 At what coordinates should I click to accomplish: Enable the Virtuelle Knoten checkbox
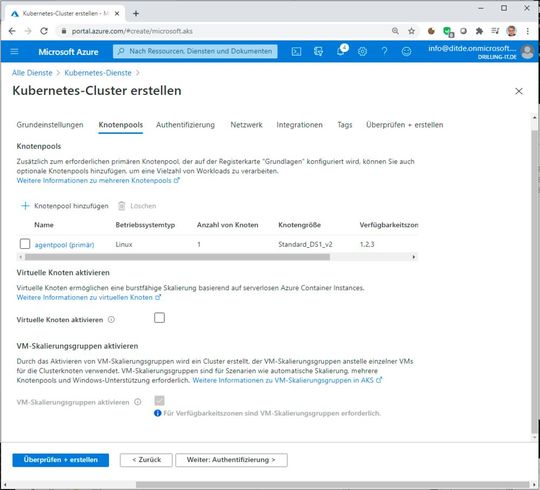coord(159,317)
